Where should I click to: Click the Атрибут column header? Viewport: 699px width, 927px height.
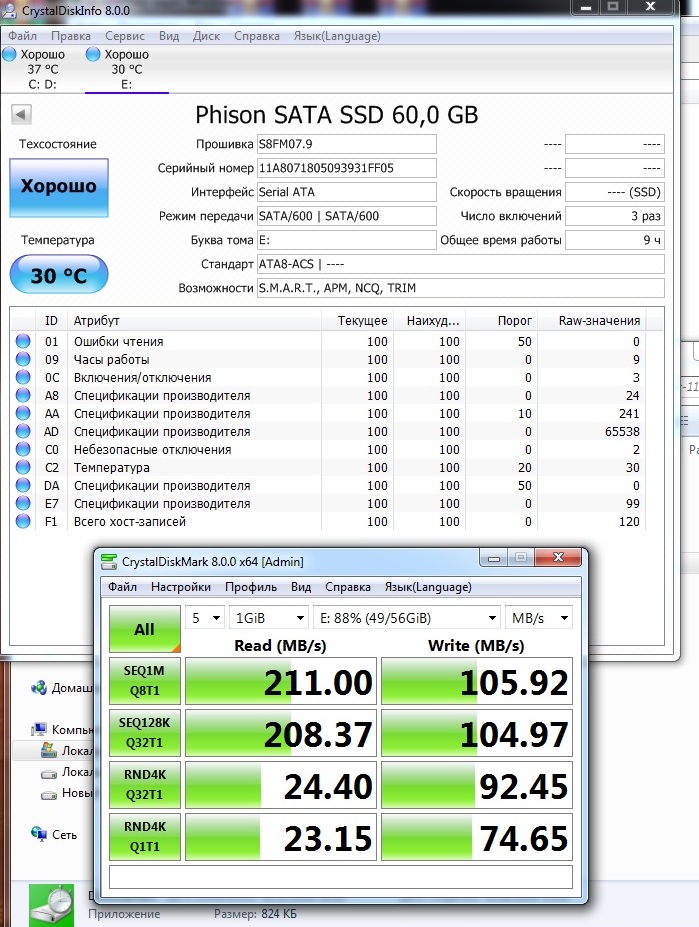[x=194, y=320]
